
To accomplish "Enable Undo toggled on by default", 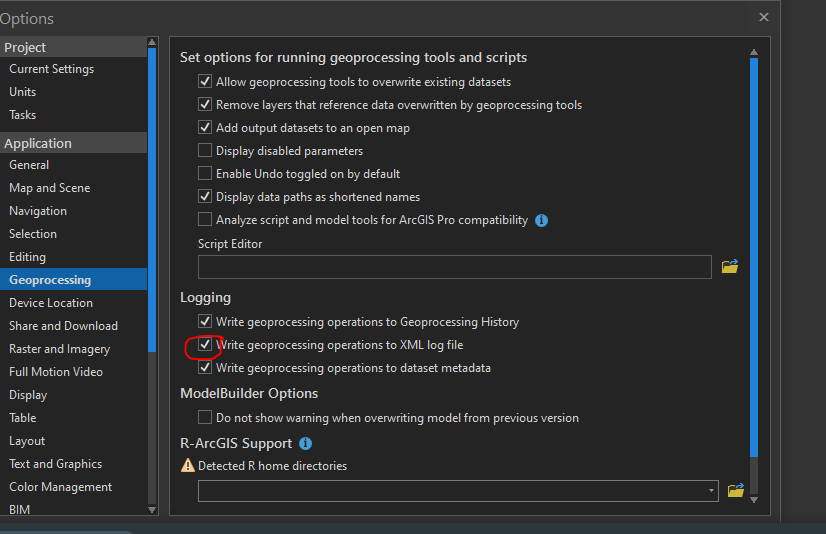I will pos(205,174).
